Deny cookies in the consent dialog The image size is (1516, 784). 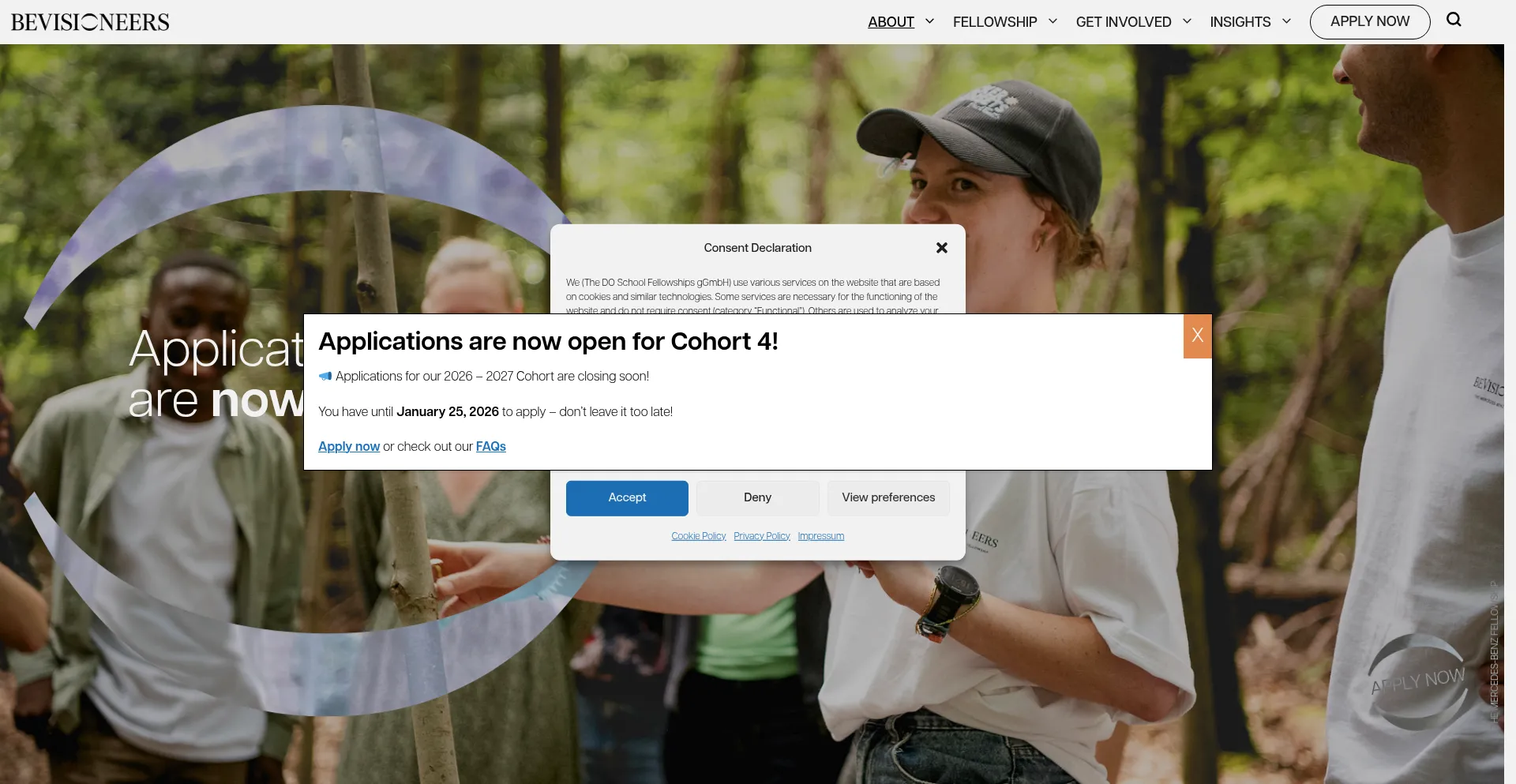pos(757,498)
